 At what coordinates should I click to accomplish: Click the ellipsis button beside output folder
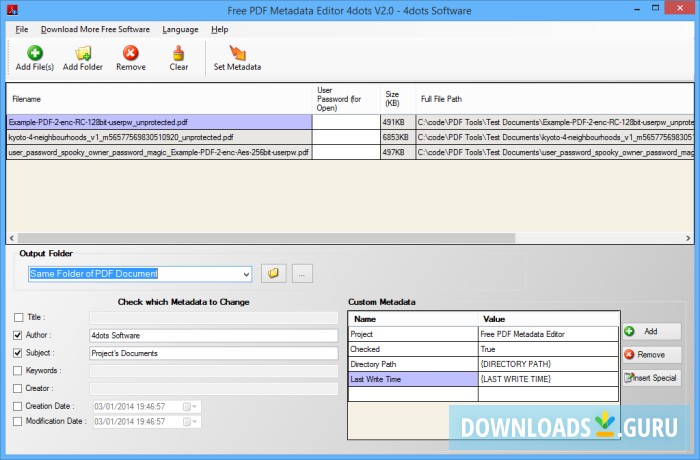point(302,273)
